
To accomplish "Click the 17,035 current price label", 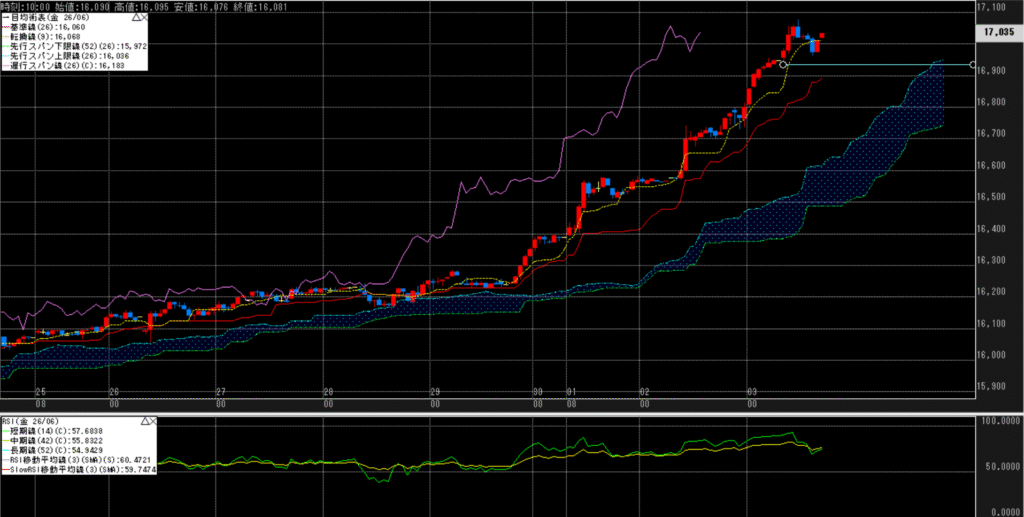I will (1000, 32).
